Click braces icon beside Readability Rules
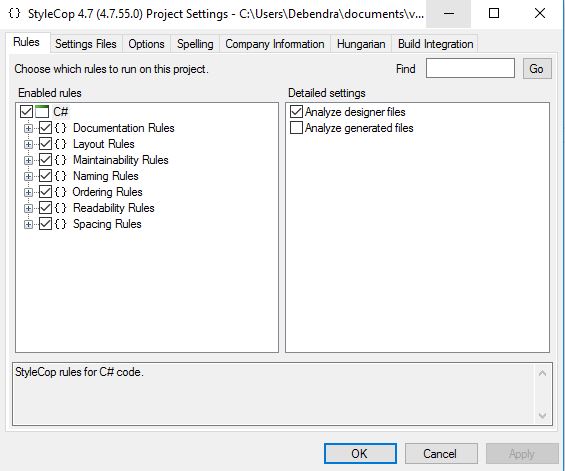565x471 pixels. point(61,208)
